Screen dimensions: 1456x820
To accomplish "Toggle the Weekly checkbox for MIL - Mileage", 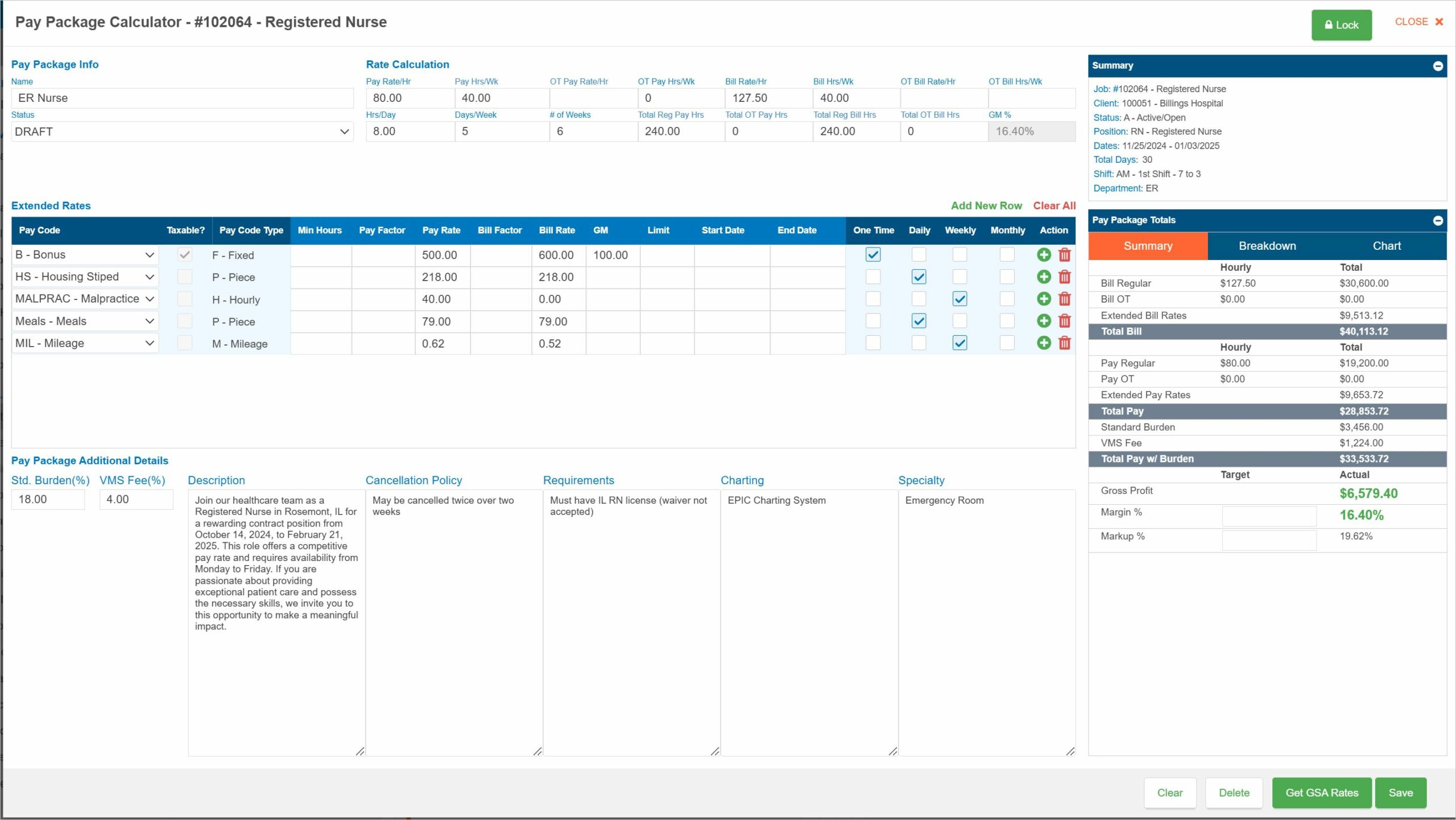I will [x=959, y=343].
